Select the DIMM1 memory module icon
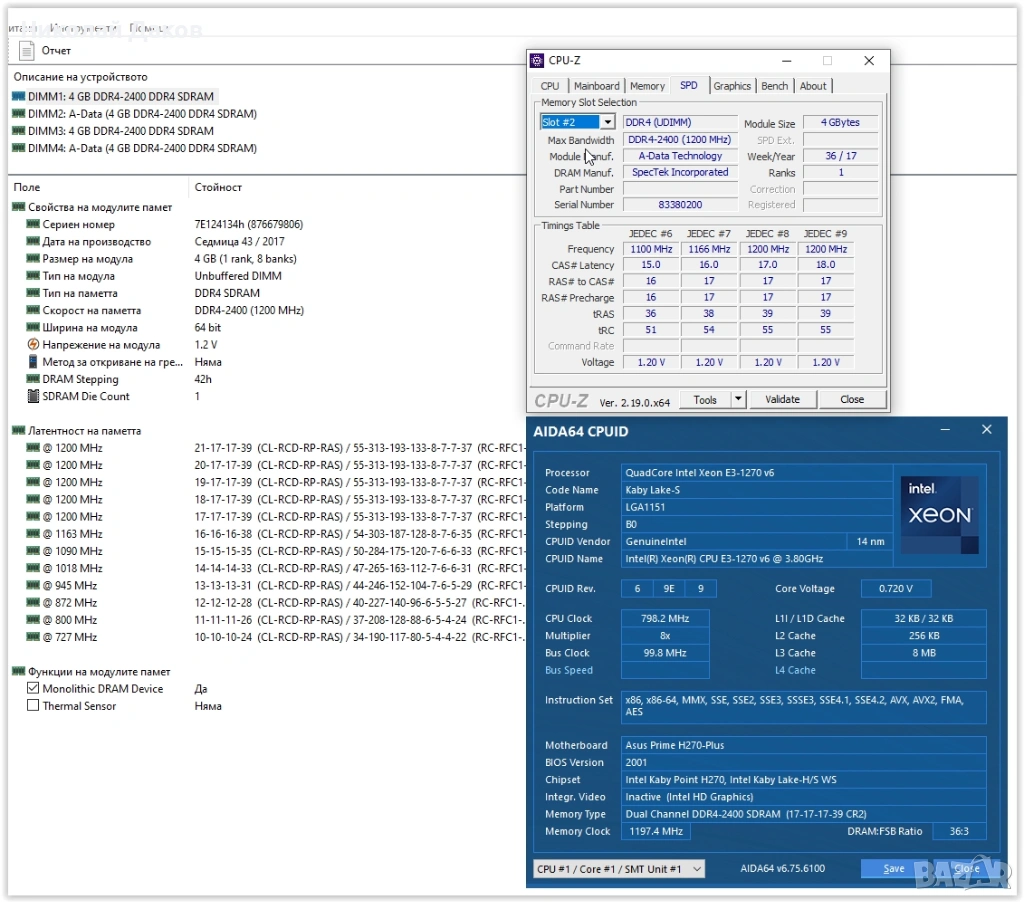Viewport: 1024px width, 902px height. point(18,97)
